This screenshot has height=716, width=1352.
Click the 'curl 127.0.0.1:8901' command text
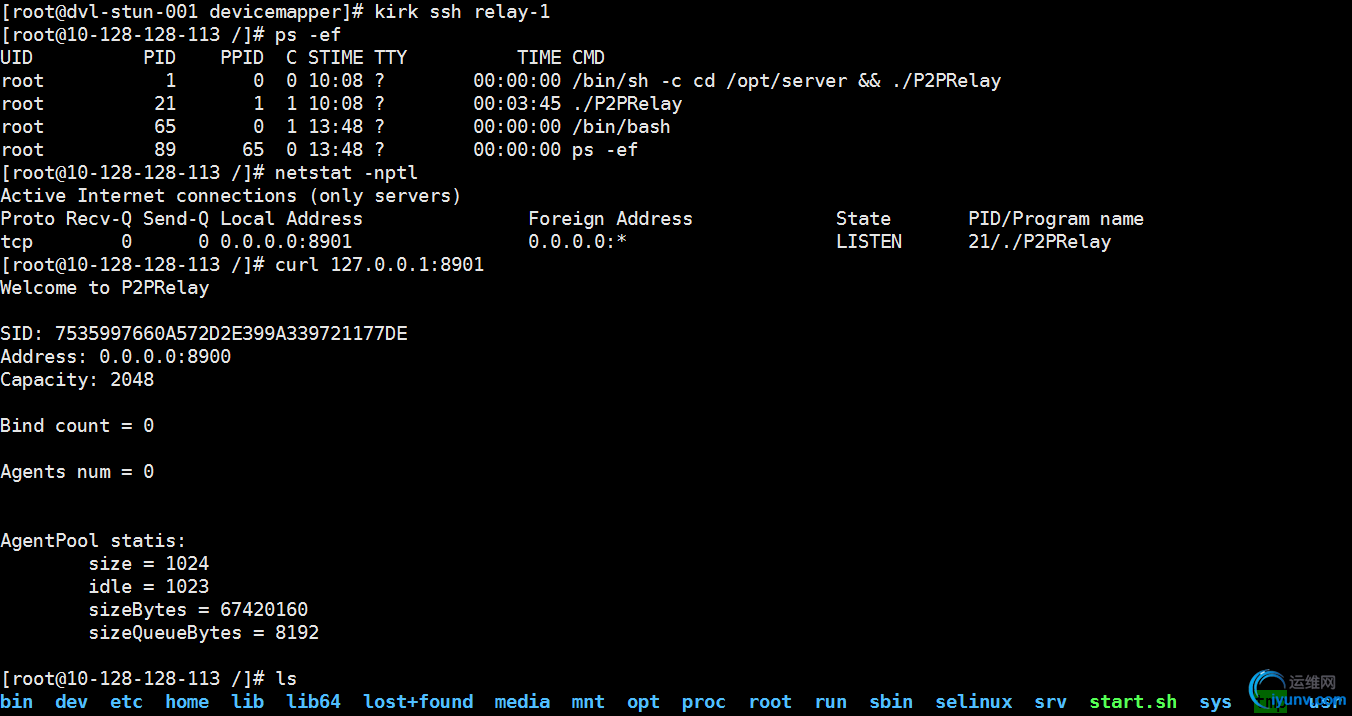point(380,265)
